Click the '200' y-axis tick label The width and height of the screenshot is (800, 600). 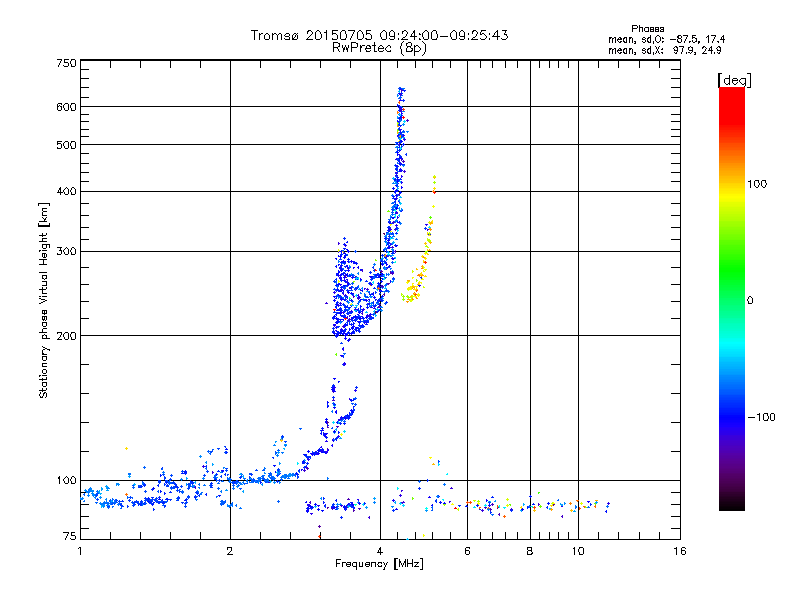point(66,336)
